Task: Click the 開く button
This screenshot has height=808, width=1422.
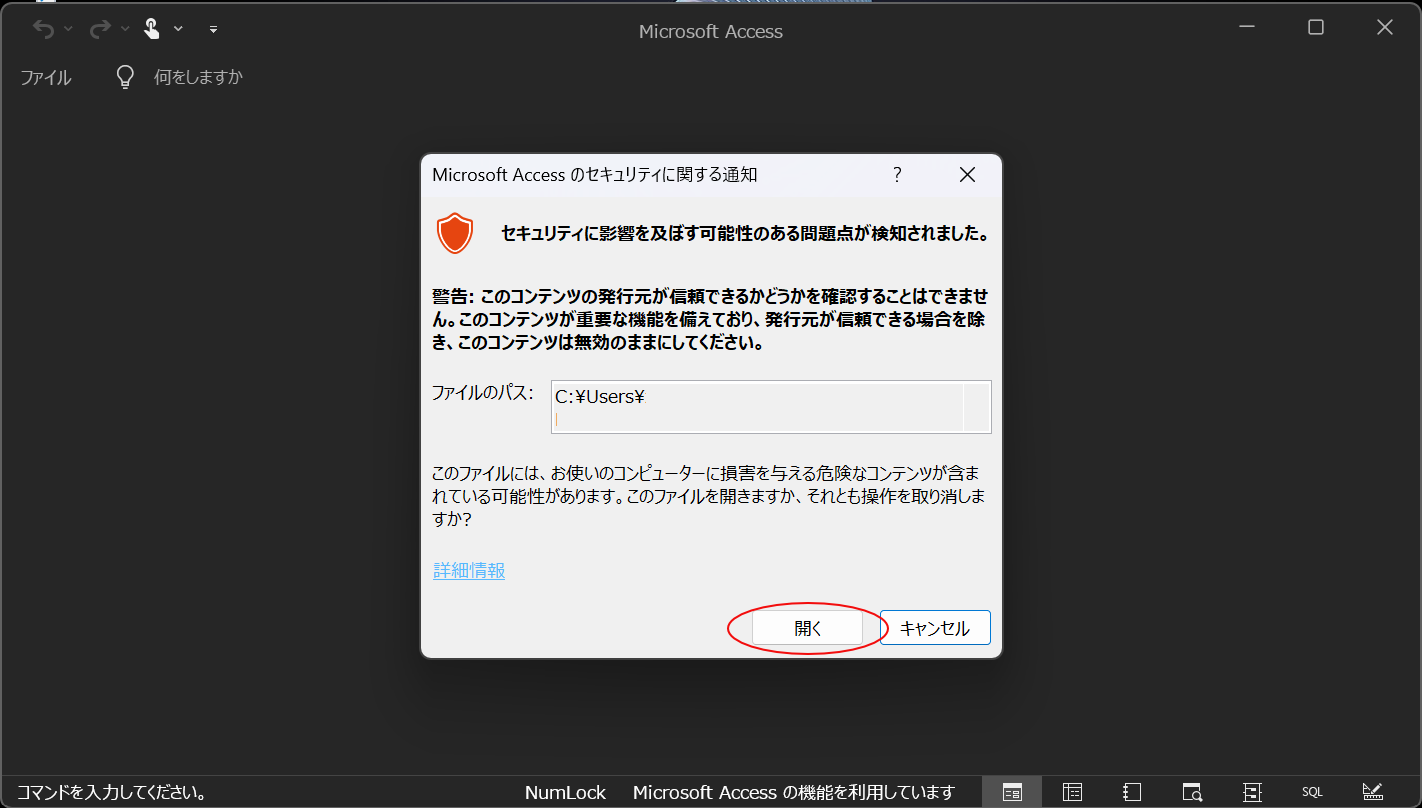Action: [x=807, y=628]
